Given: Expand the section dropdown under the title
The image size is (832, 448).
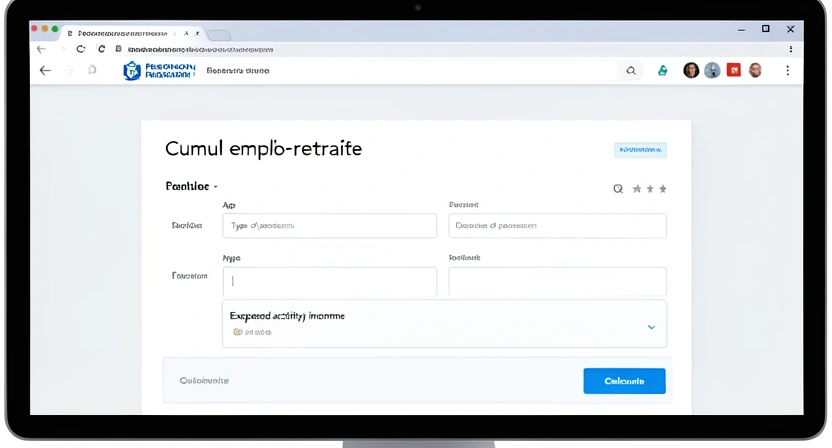Looking at the screenshot, I should pos(192,186).
